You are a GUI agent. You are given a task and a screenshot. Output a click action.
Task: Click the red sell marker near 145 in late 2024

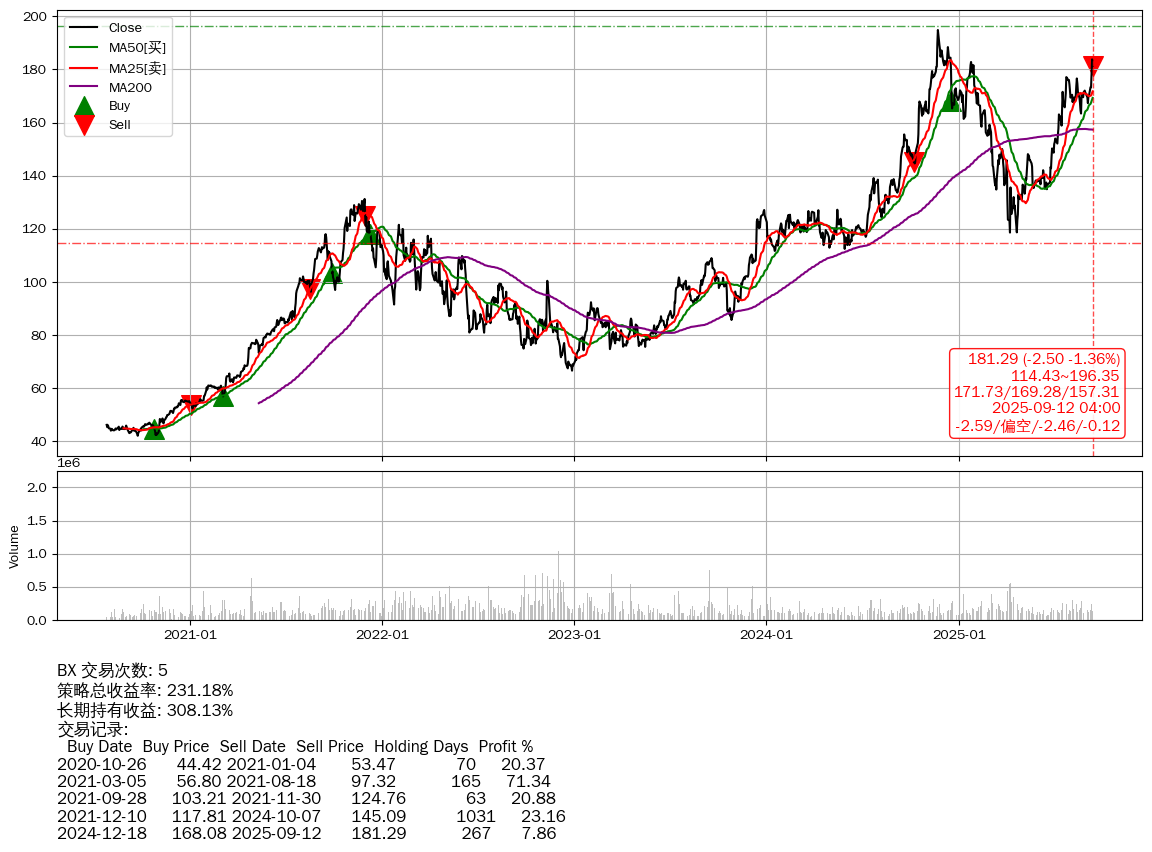tap(914, 161)
